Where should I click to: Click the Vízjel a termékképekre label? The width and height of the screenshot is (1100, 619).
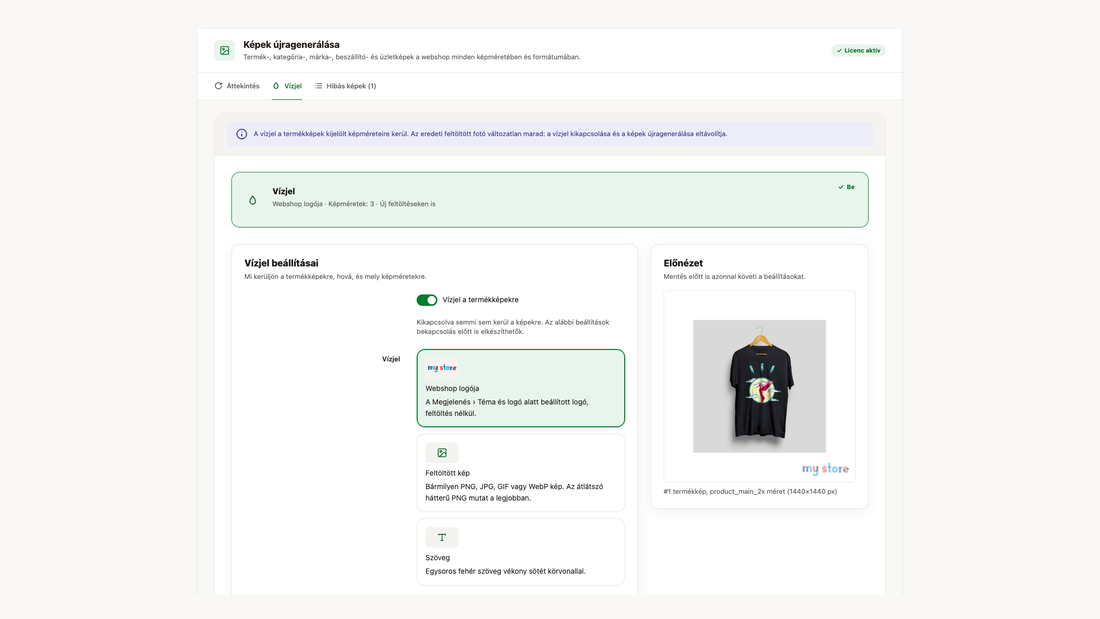481,300
